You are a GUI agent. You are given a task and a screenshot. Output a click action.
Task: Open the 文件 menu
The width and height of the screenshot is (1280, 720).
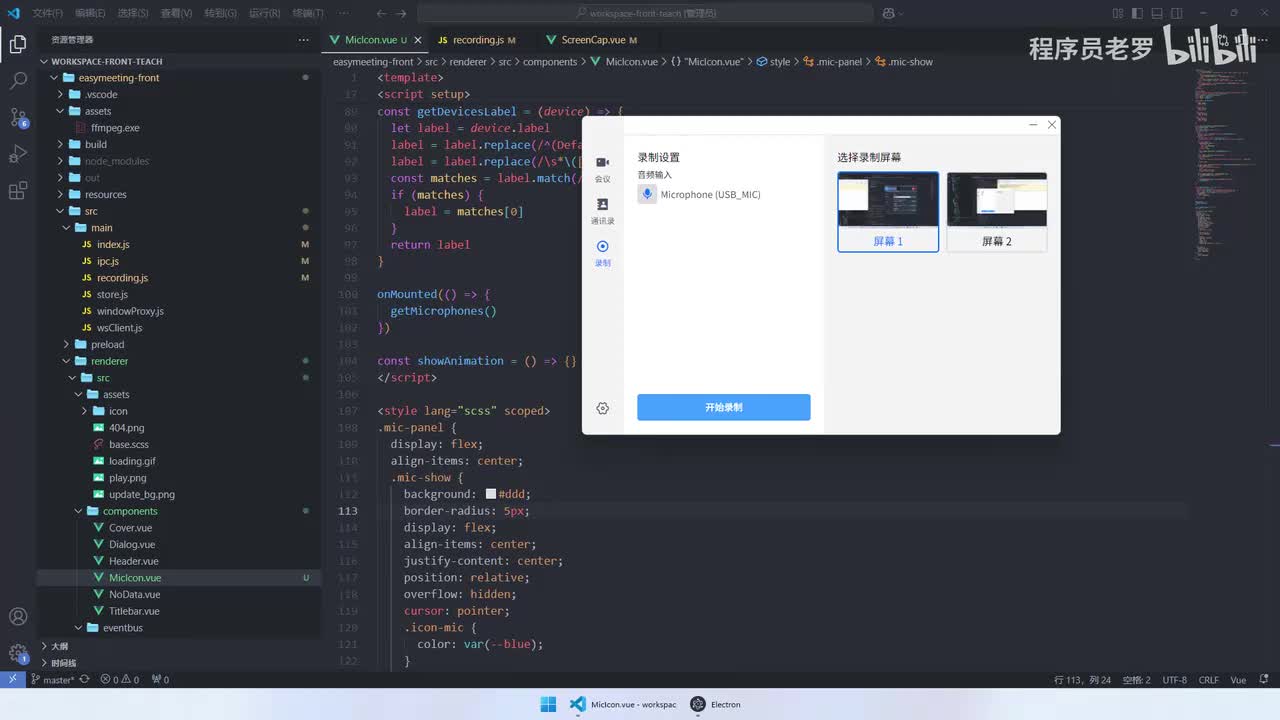47,13
